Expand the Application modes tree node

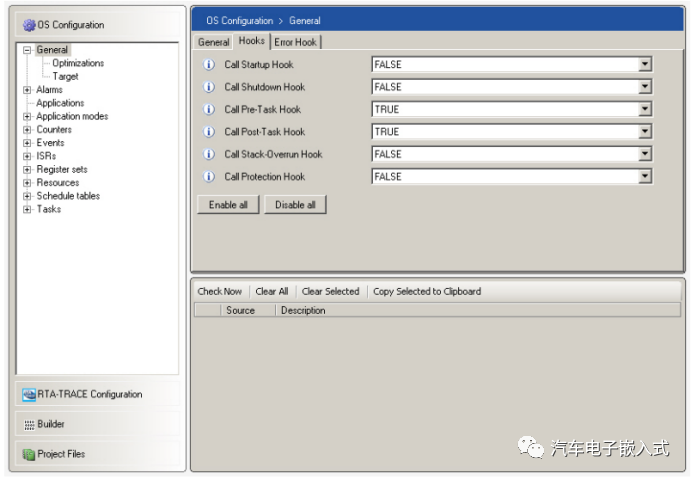tap(27, 117)
